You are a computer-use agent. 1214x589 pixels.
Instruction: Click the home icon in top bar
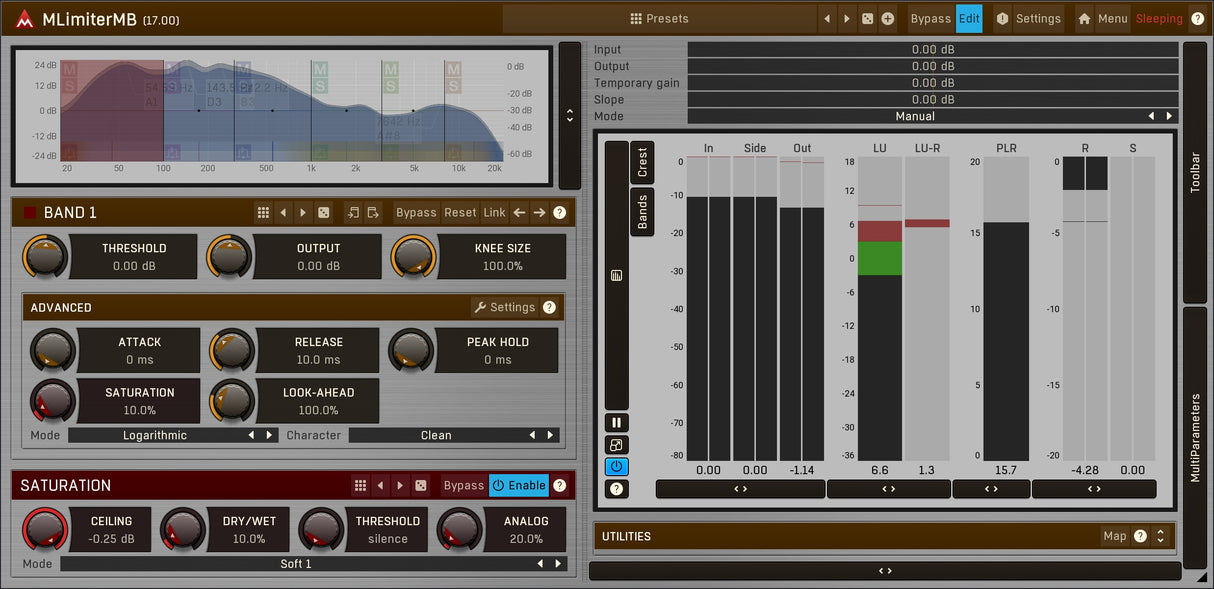[x=1084, y=19]
